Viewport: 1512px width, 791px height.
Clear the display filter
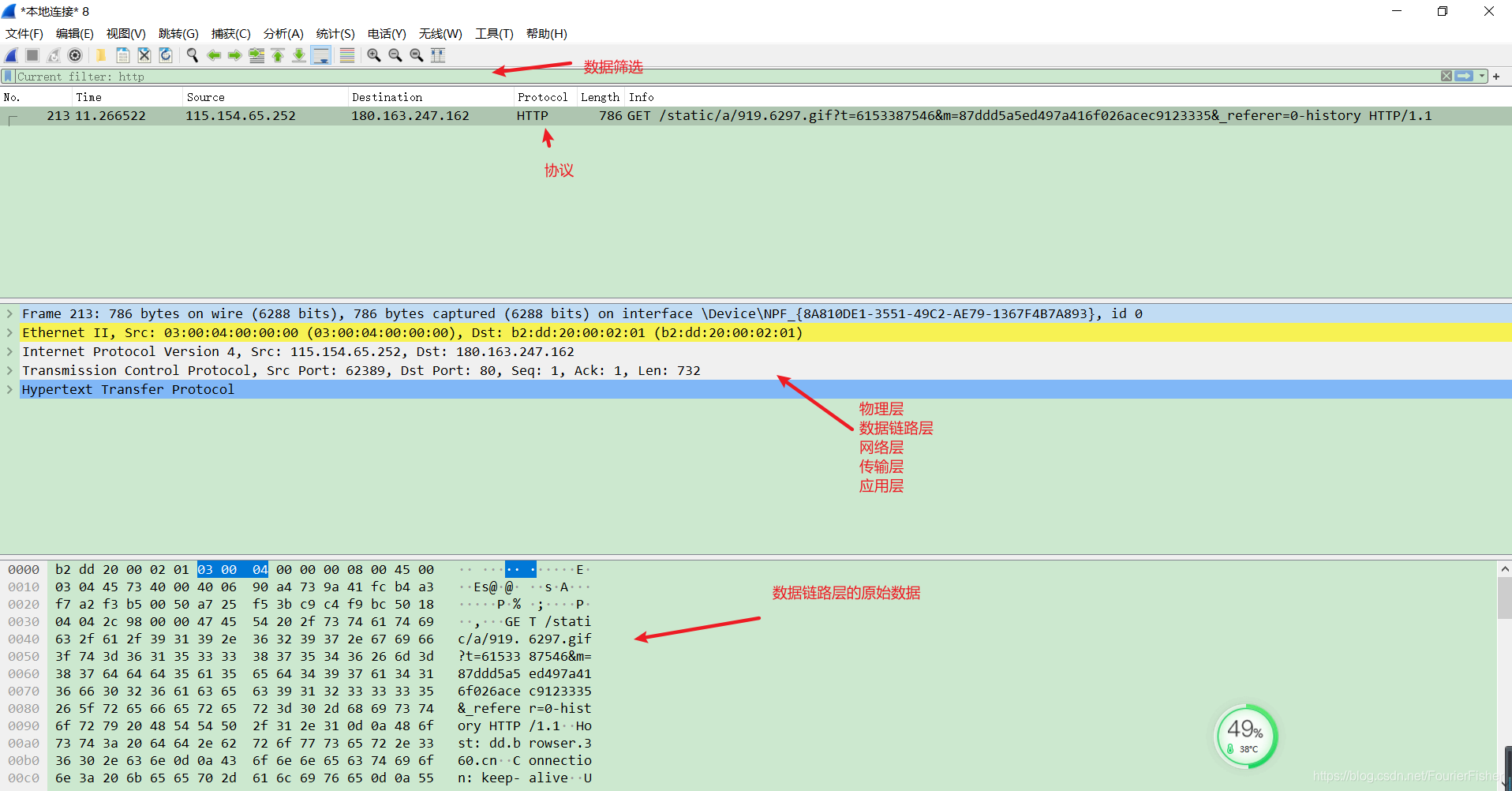click(x=1446, y=77)
